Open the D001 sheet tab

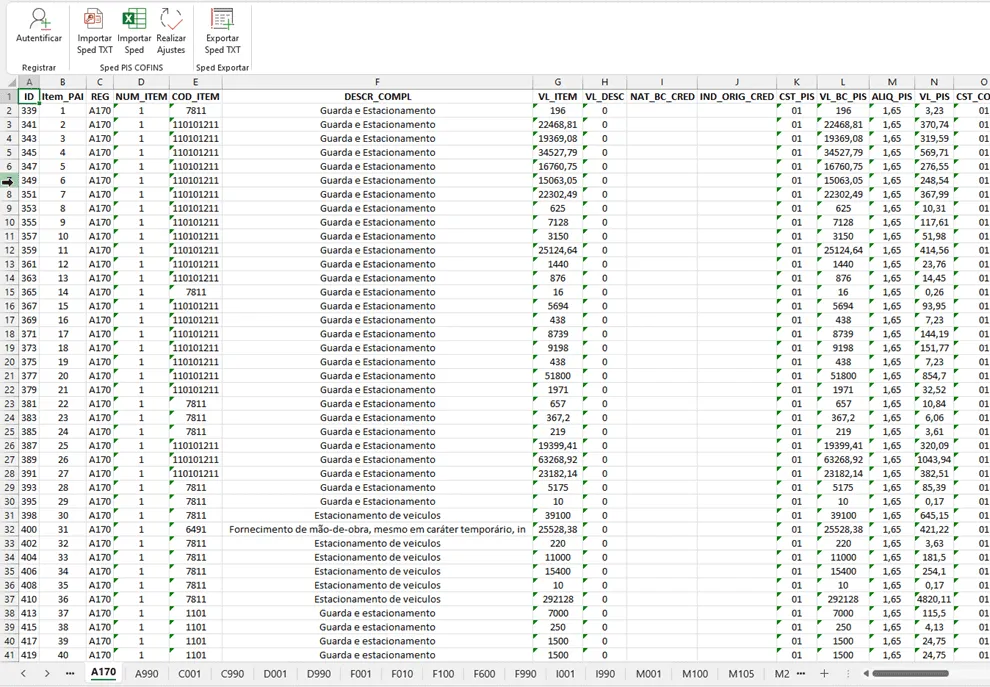[275, 674]
